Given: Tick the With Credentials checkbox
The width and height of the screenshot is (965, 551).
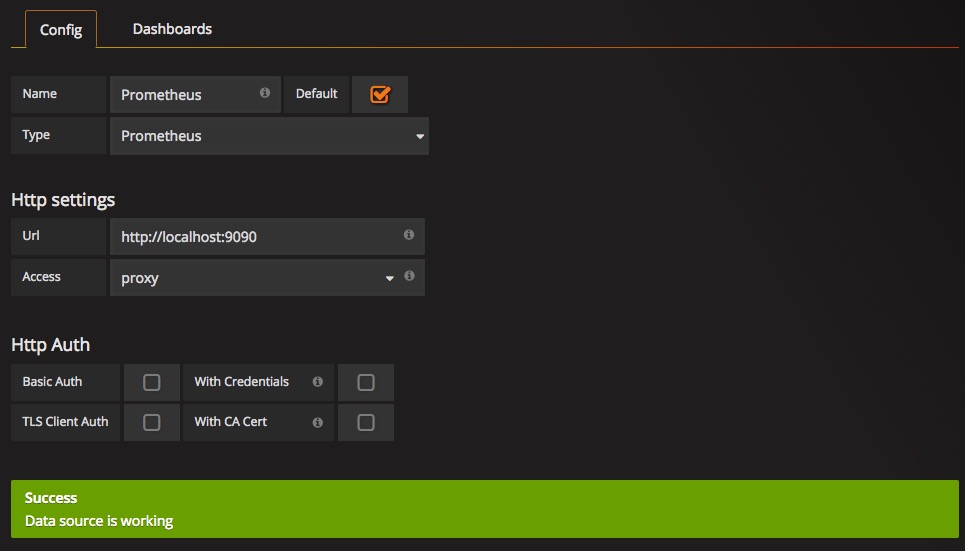Looking at the screenshot, I should [x=366, y=382].
